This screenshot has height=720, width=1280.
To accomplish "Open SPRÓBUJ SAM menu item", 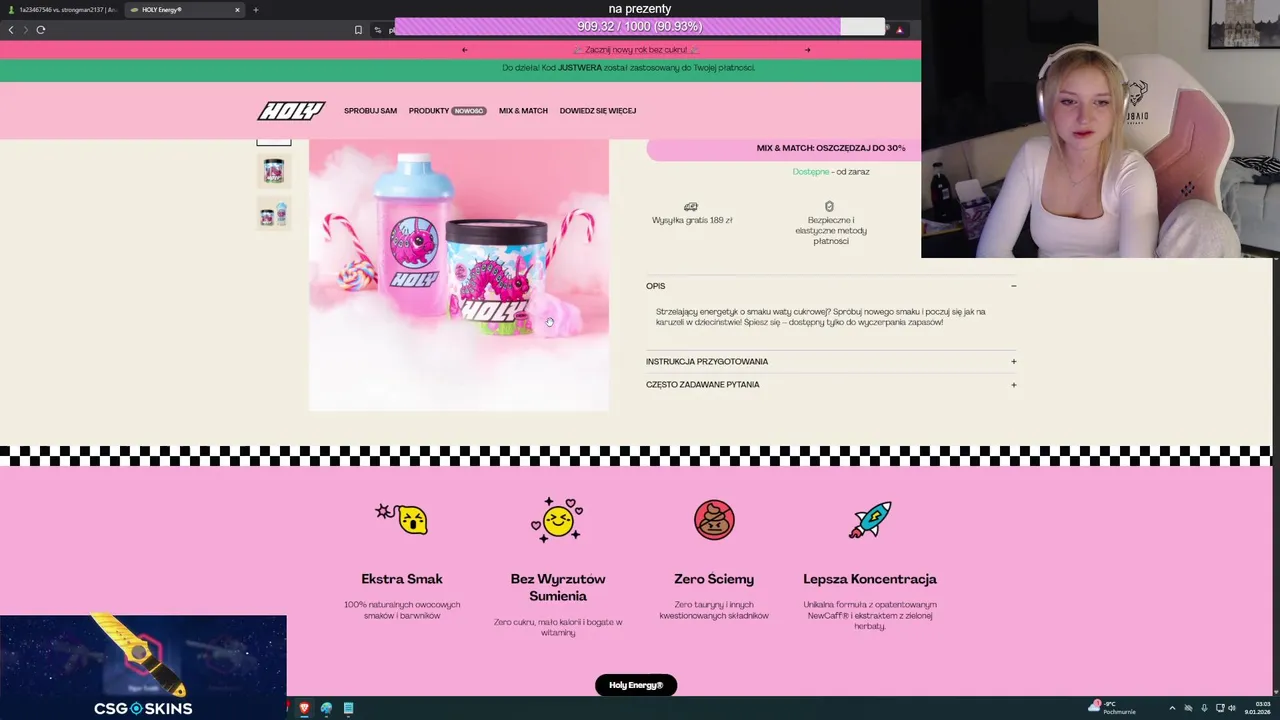I will (x=370, y=111).
